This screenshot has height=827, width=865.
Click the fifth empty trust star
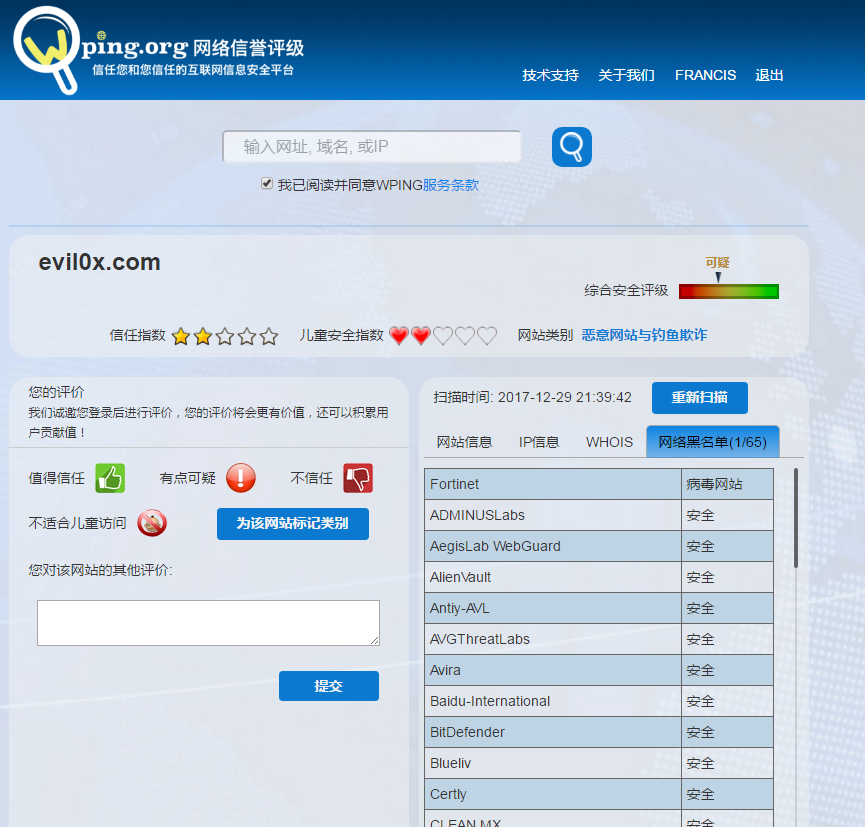269,336
